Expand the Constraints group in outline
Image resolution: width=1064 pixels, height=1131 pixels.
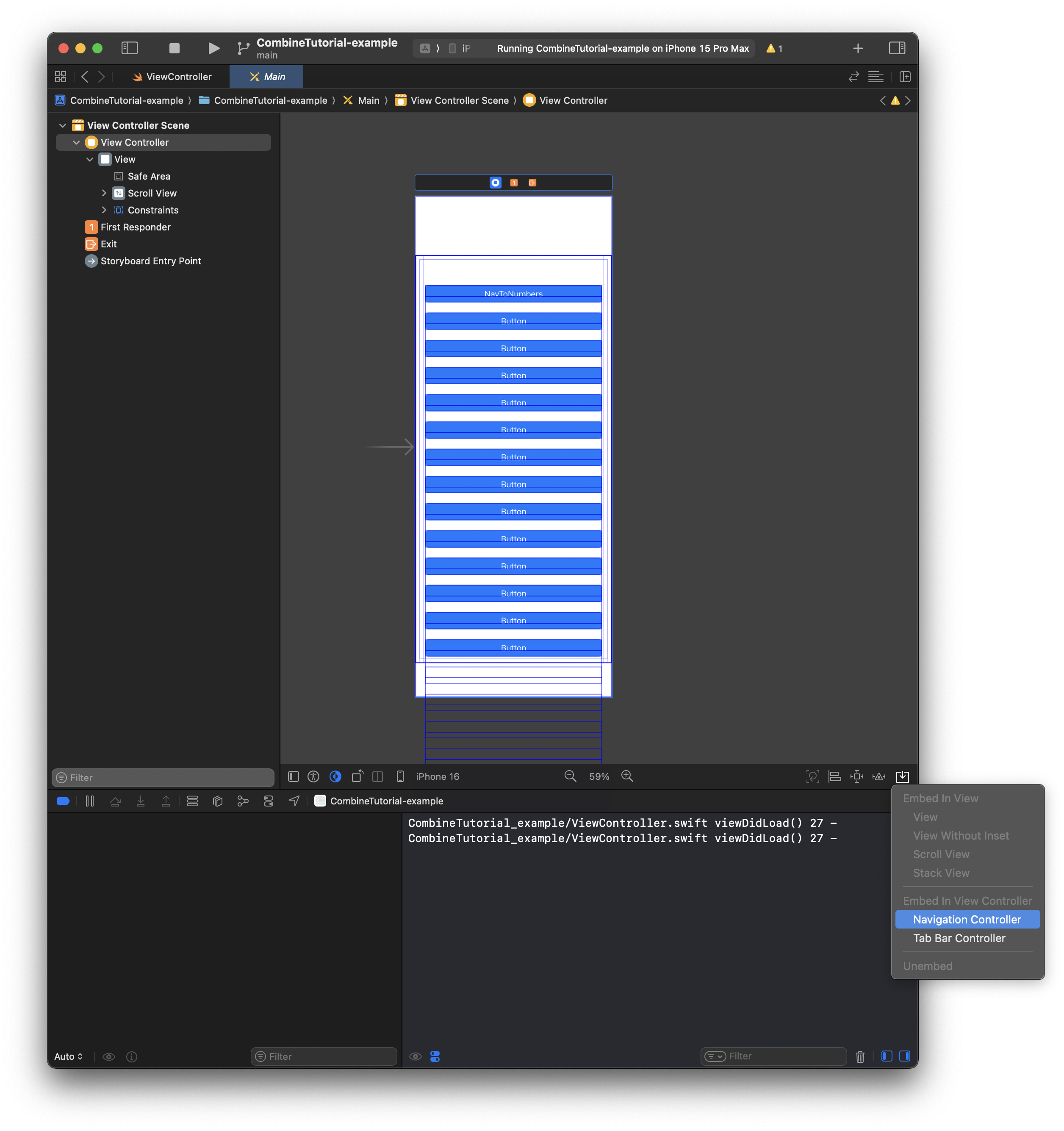point(104,211)
